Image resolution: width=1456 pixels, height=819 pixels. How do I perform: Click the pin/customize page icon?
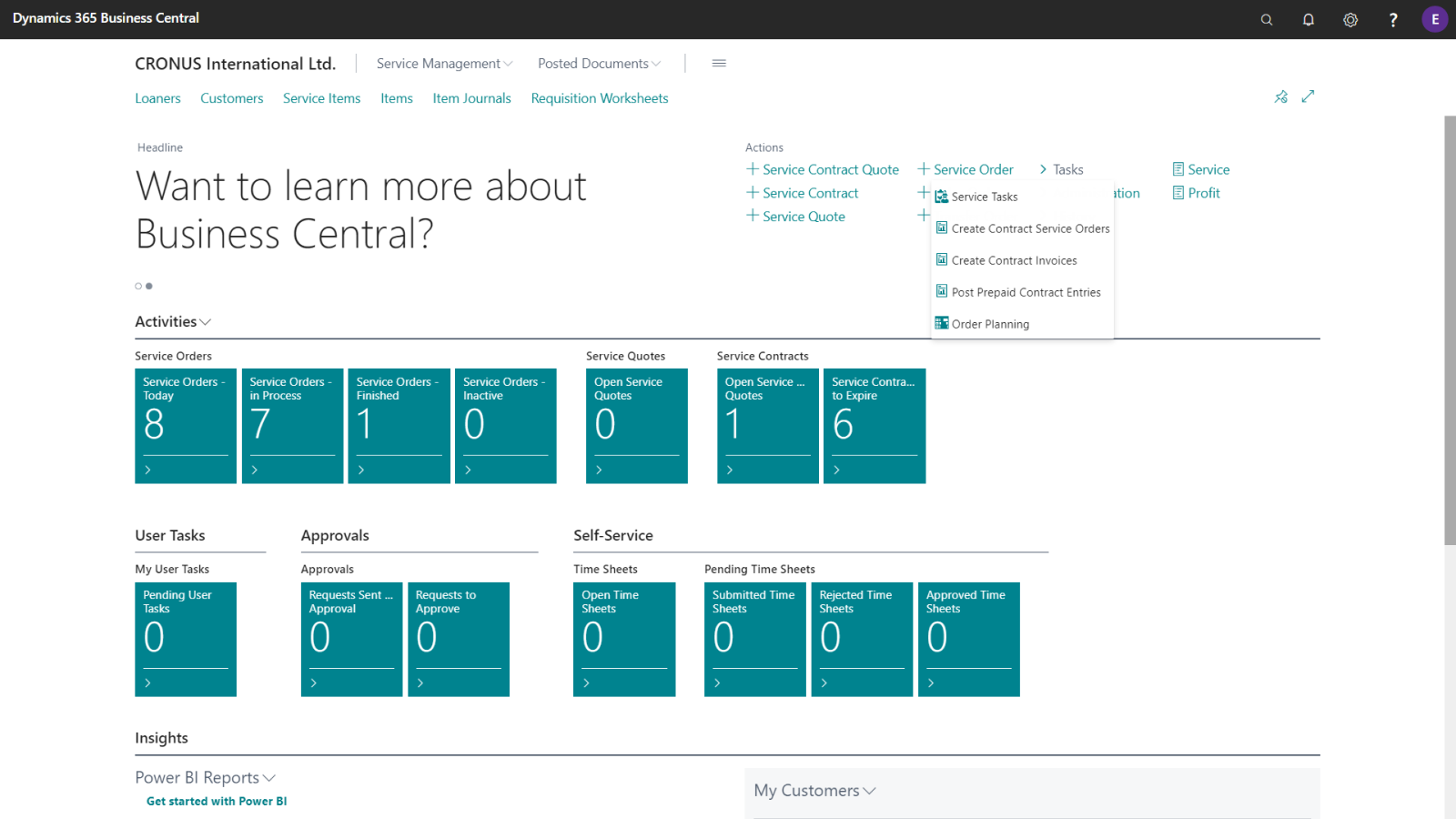tap(1281, 96)
